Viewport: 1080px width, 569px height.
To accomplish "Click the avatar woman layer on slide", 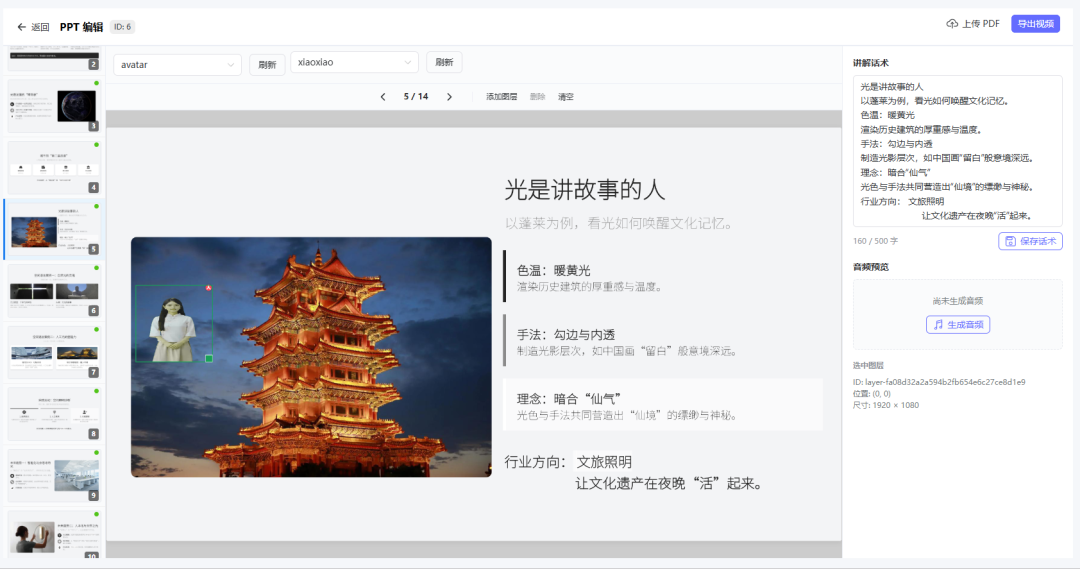I will pos(173,324).
